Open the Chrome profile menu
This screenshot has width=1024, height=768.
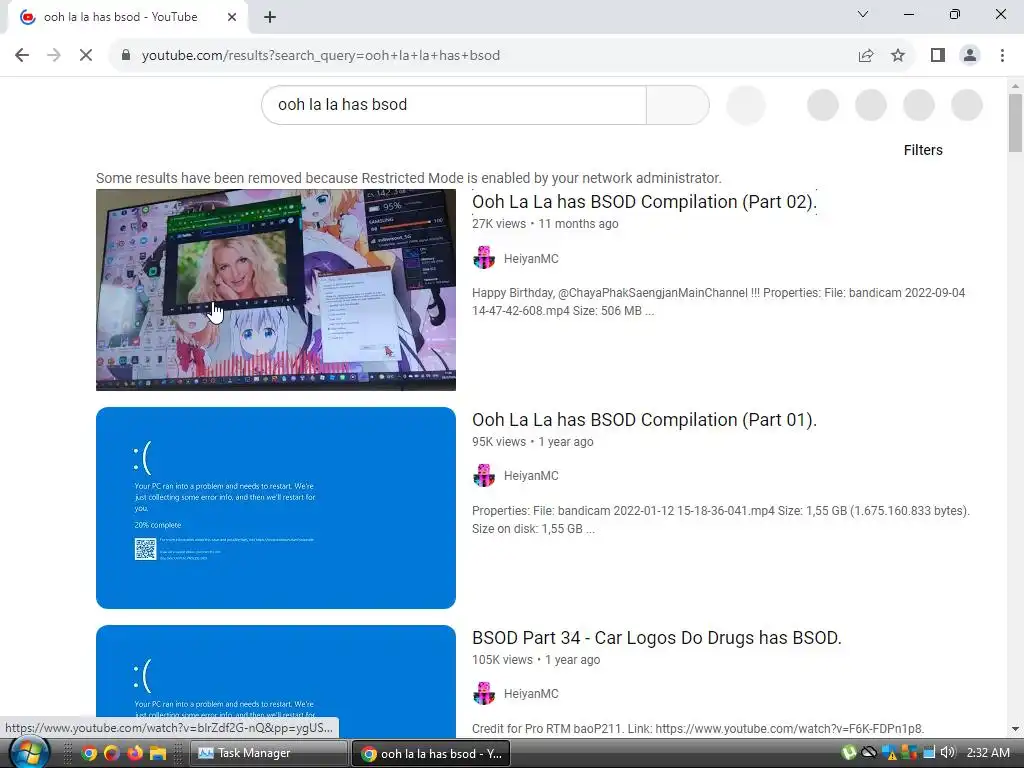click(x=970, y=56)
